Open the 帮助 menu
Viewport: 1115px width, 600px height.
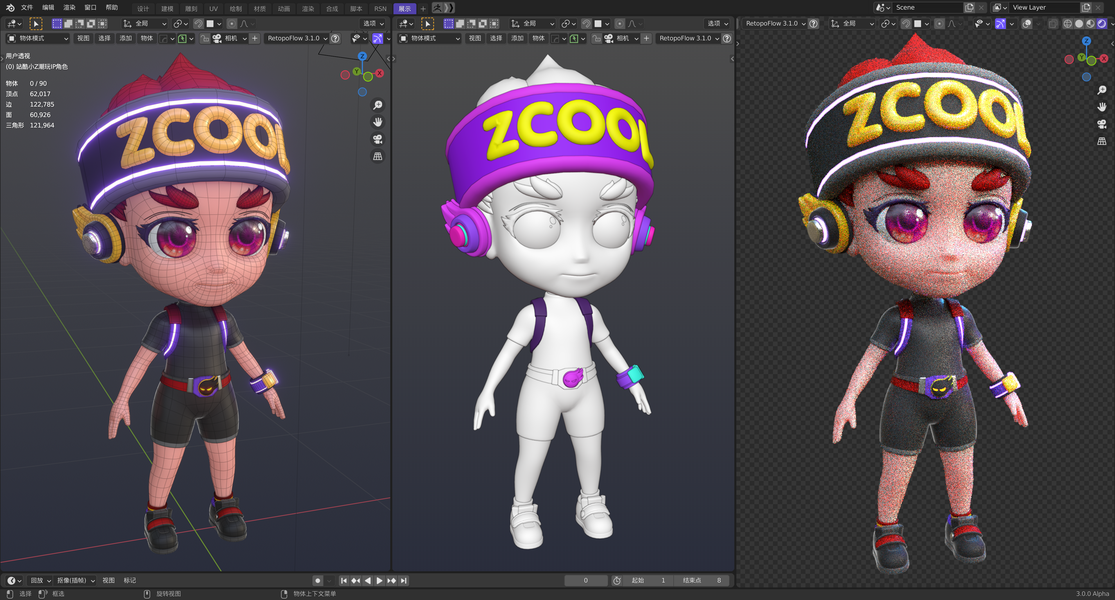(x=112, y=8)
